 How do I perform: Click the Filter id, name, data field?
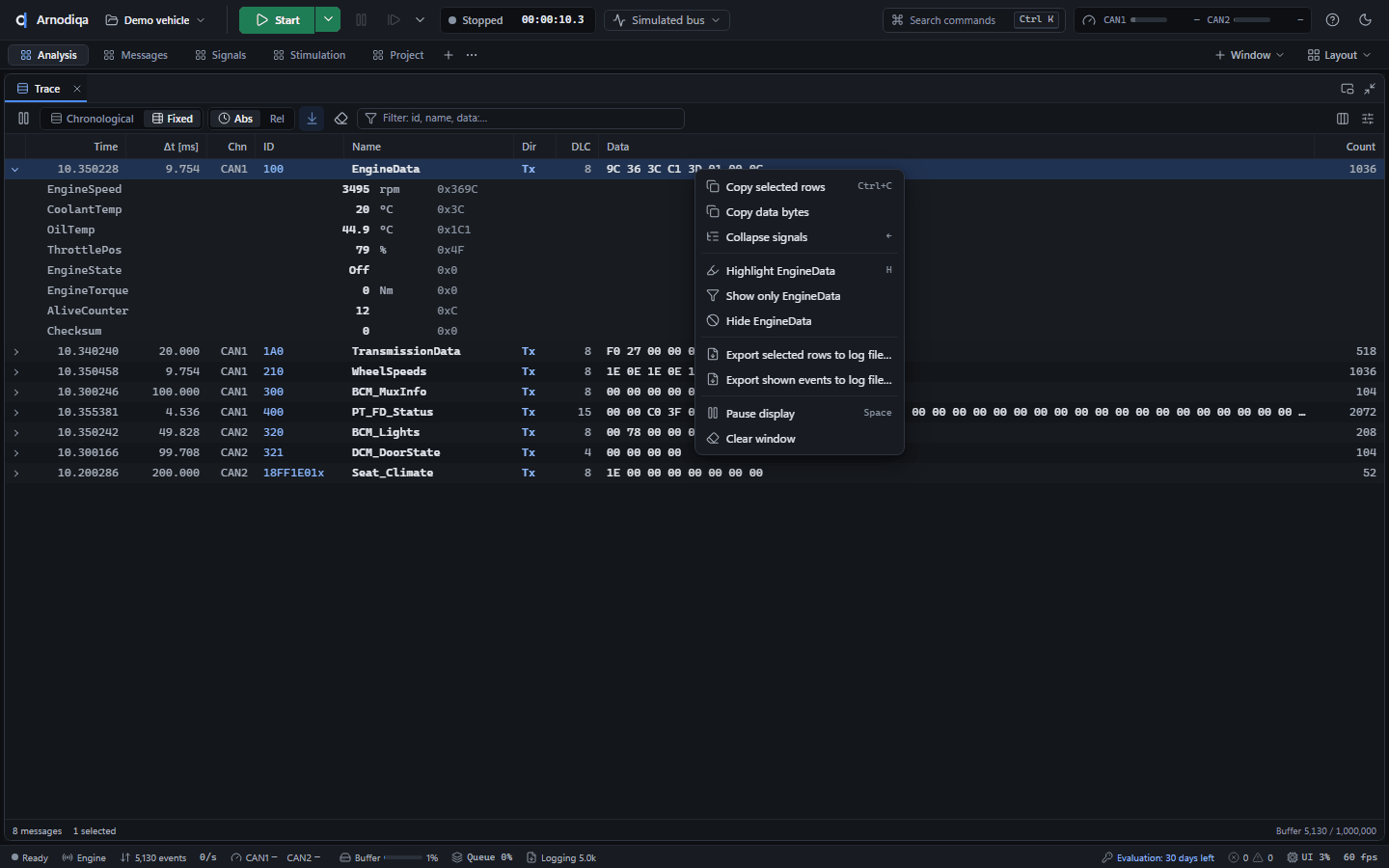[x=521, y=119]
